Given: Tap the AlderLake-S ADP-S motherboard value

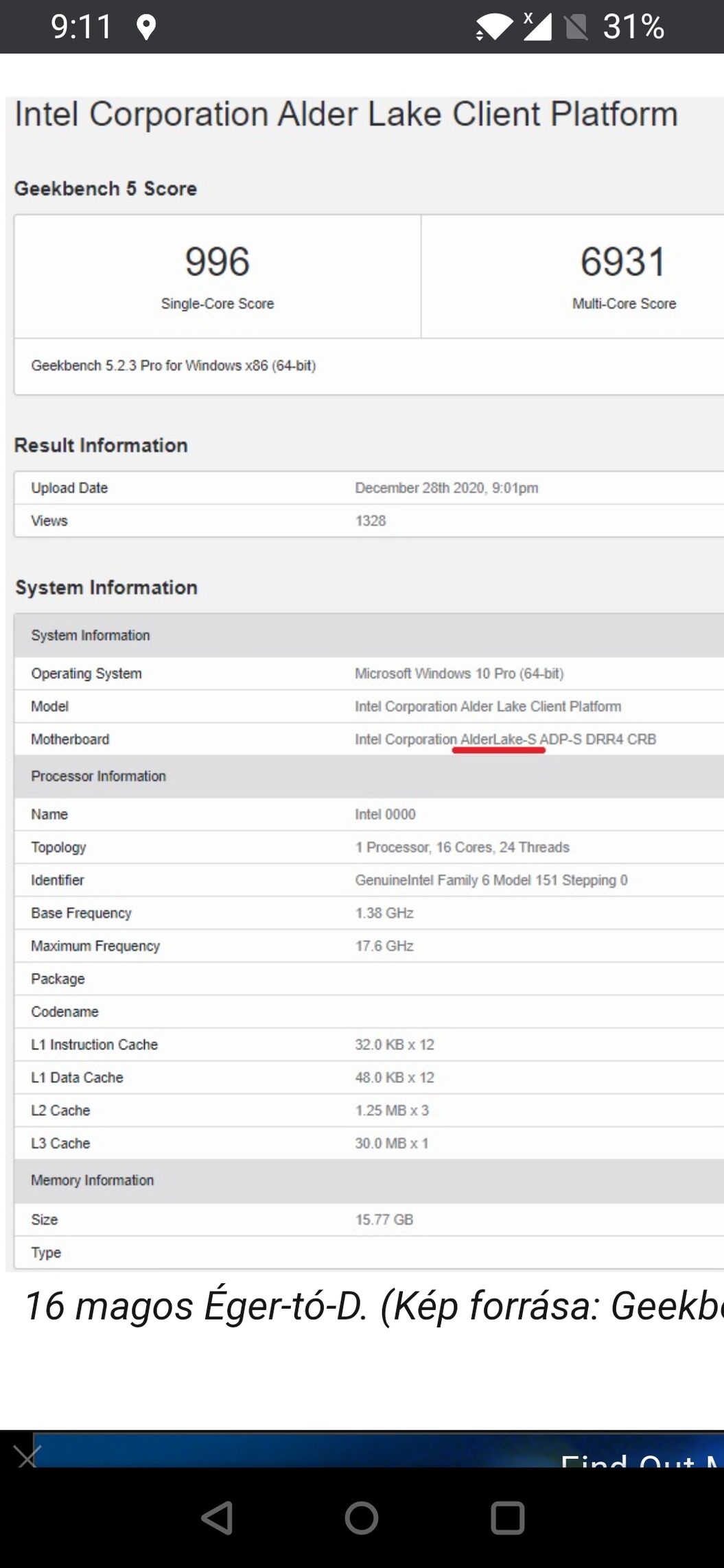Looking at the screenshot, I should click(x=506, y=739).
